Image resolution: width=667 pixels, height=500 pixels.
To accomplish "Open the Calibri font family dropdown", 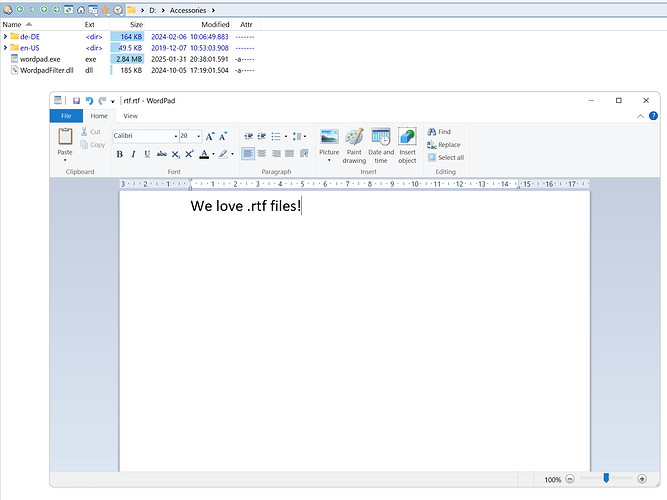I will pos(176,136).
